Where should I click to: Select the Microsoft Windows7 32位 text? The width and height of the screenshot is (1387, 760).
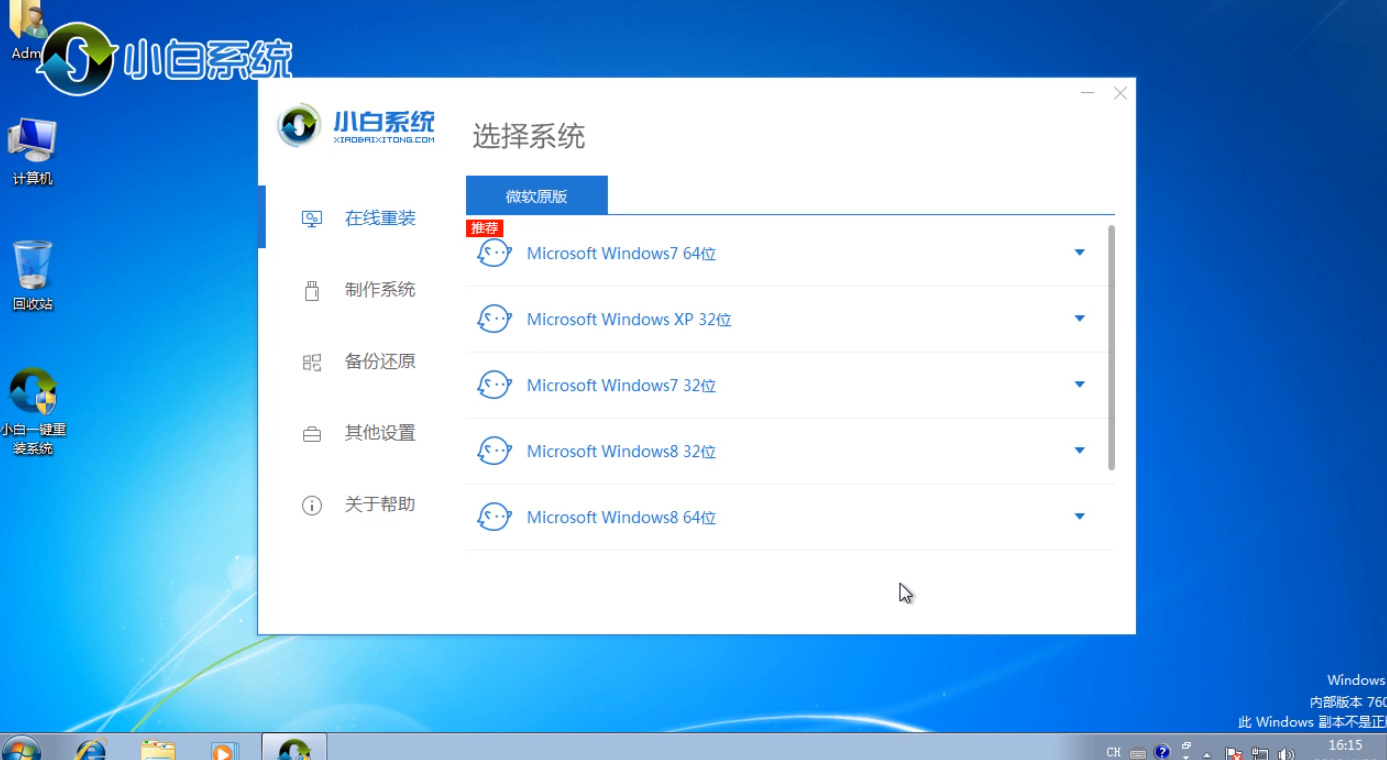621,386
